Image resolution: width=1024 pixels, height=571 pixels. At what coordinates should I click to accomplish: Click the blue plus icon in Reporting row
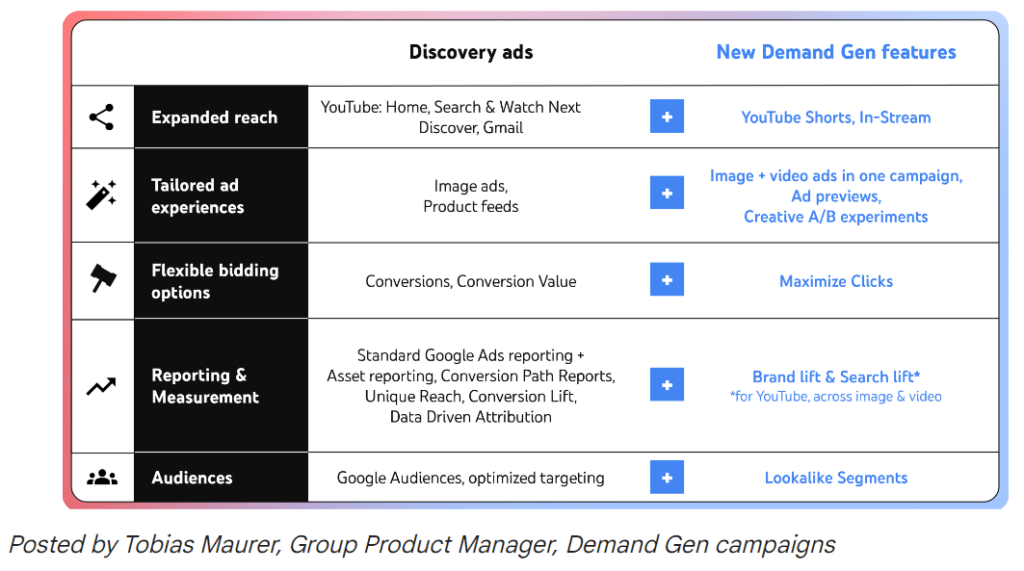[667, 384]
